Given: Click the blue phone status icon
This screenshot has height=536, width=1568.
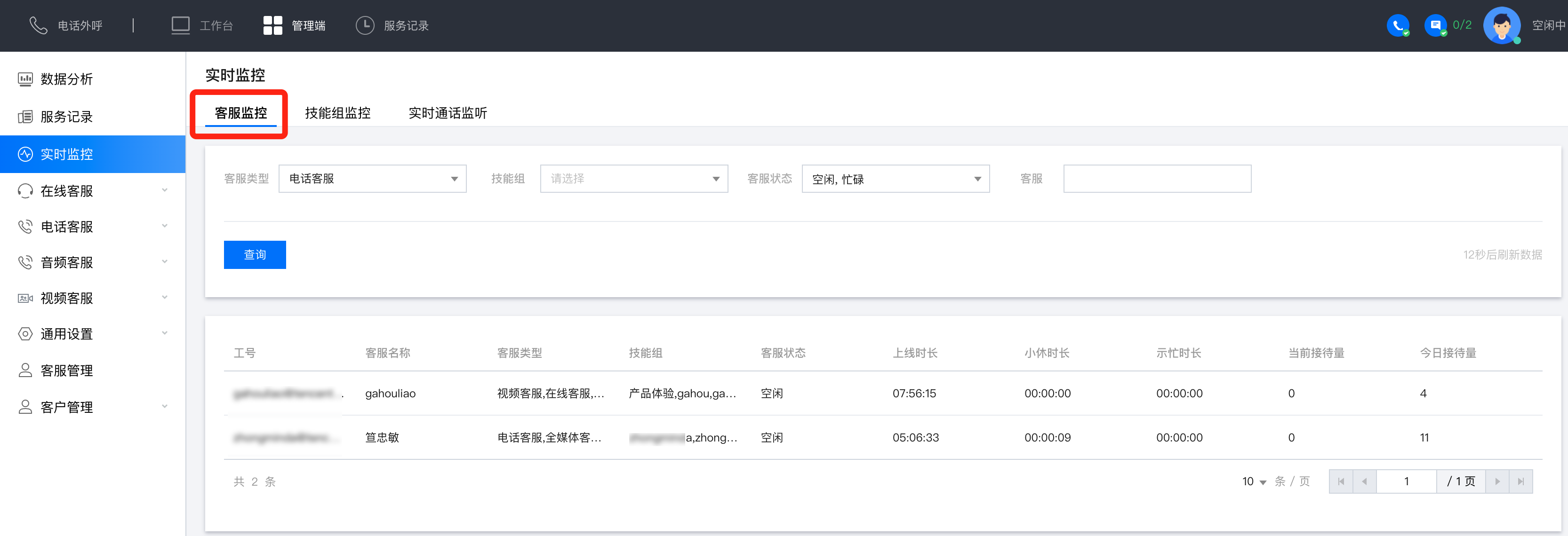Looking at the screenshot, I should coord(1397,25).
